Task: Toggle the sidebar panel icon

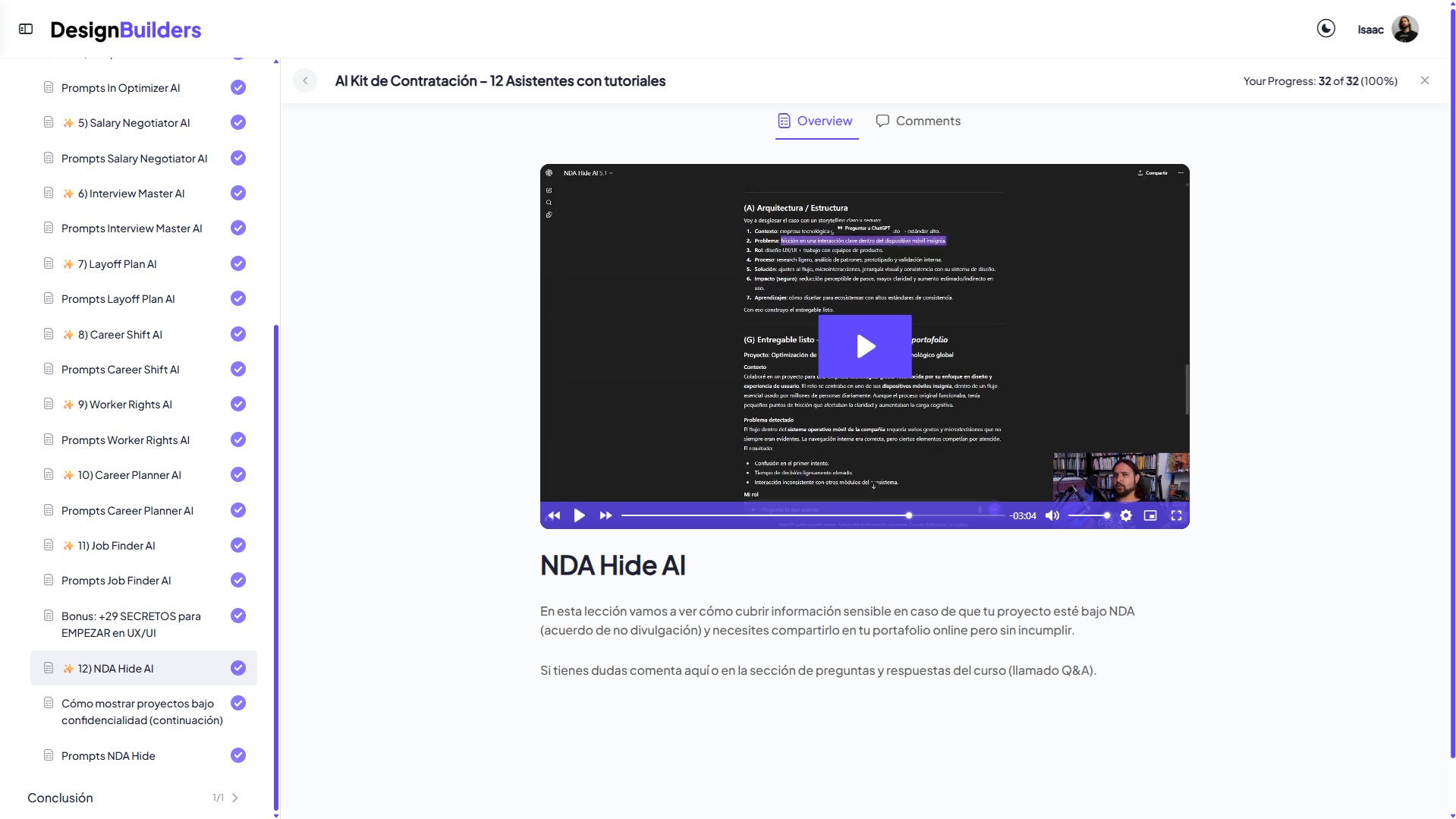Action: tap(26, 29)
